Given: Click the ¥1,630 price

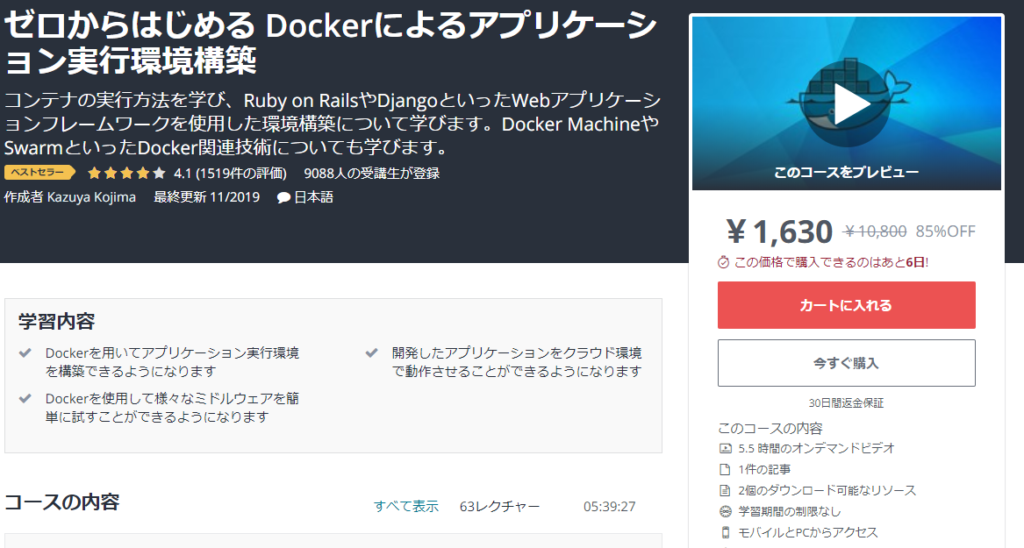Looking at the screenshot, I should 780,231.
